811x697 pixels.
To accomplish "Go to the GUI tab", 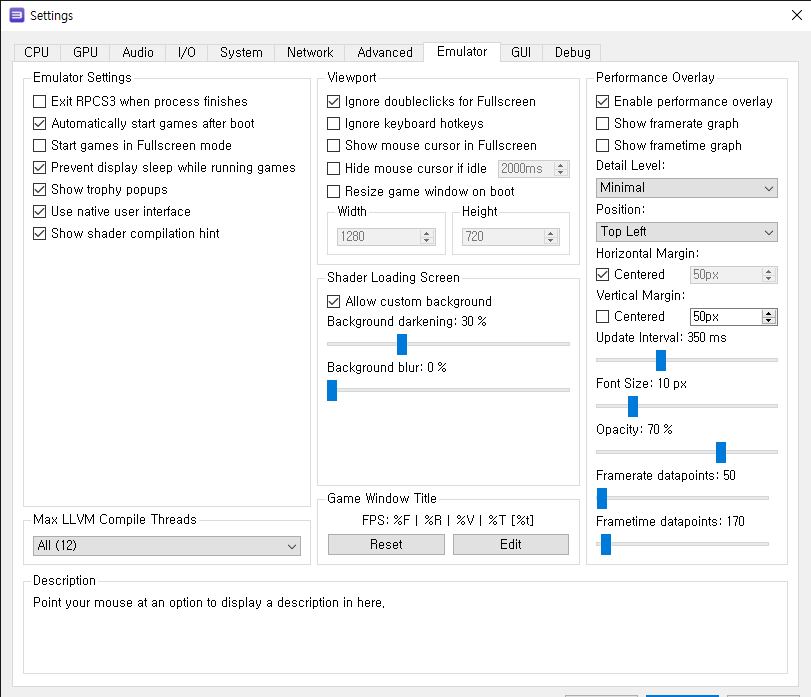I will click(521, 53).
